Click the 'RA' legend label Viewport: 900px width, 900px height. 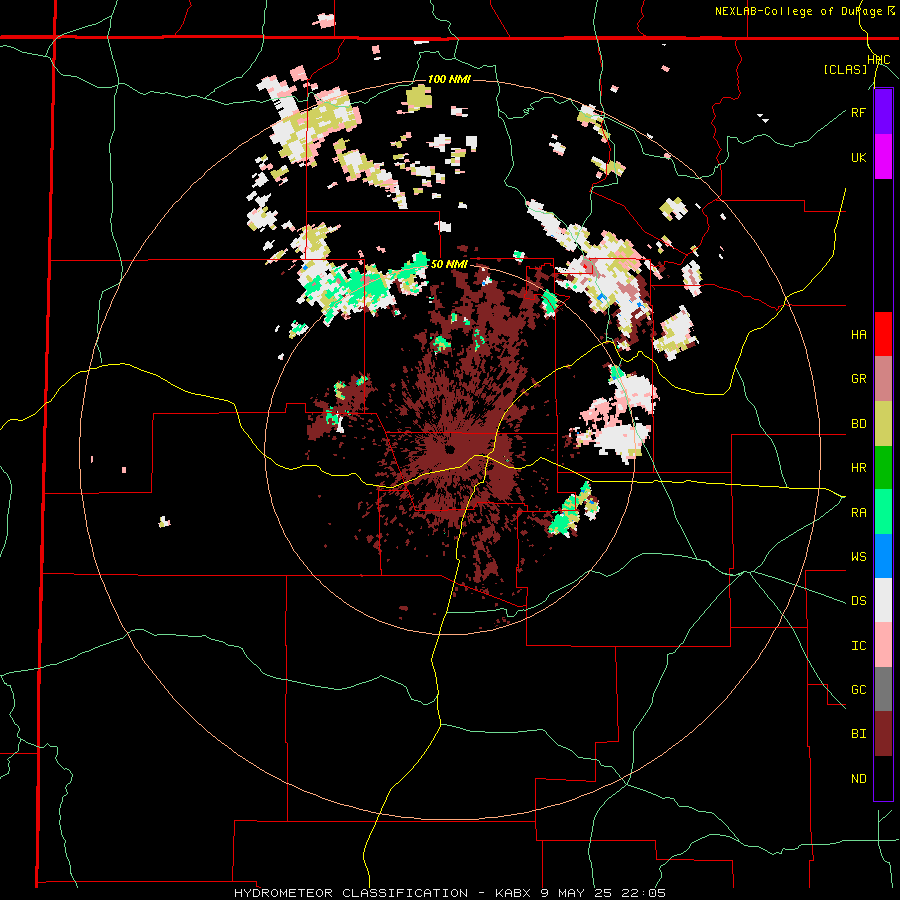coord(858,513)
